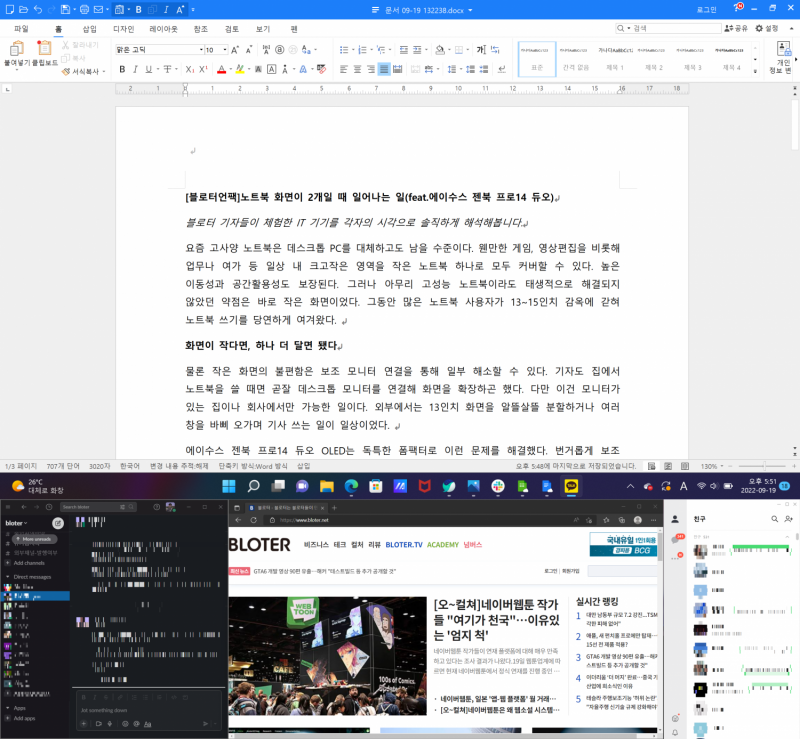Open a file with the folder icon
The height and width of the screenshot is (739, 800).
coord(23,10)
